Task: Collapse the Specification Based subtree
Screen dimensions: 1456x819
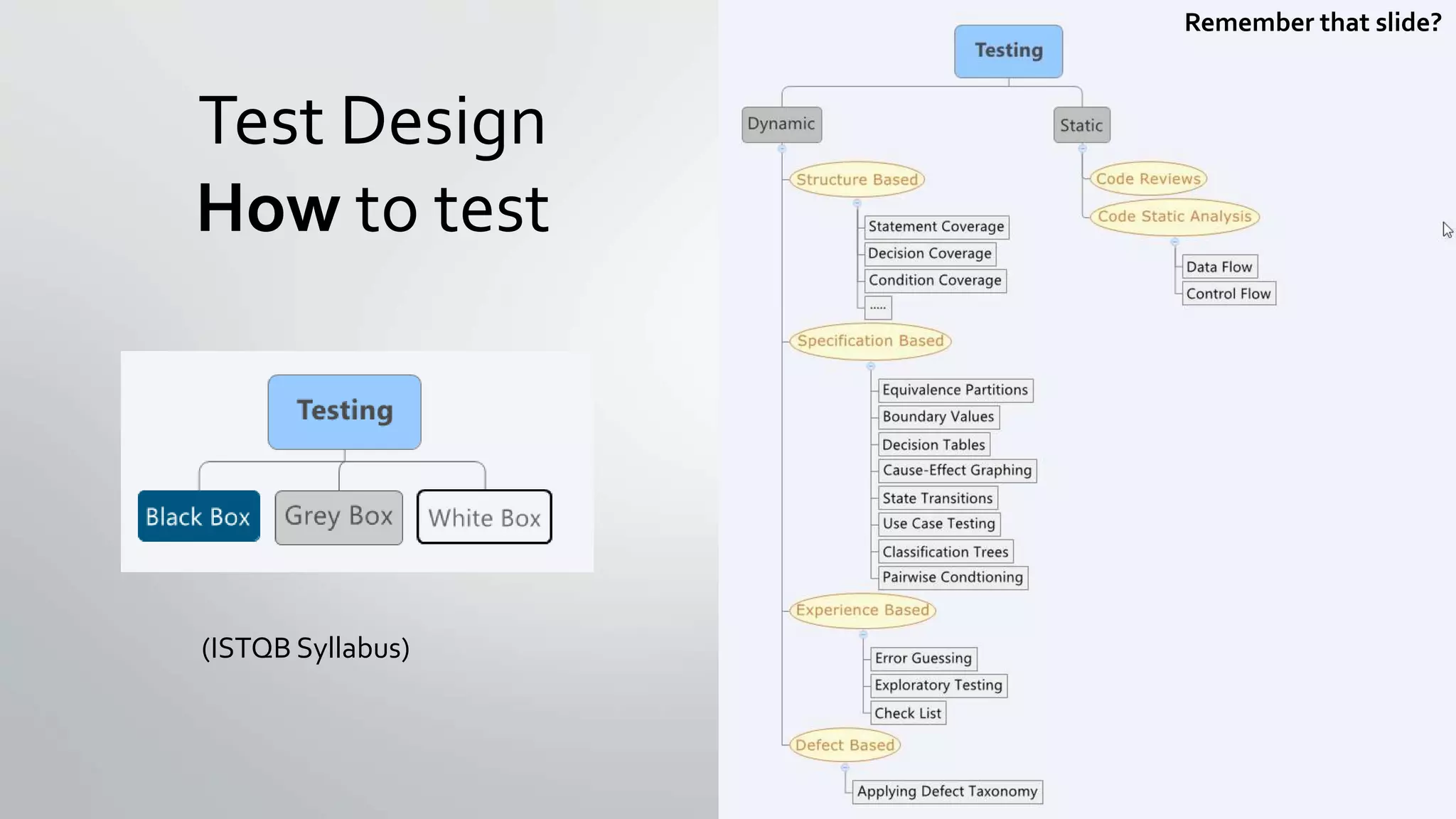Action: (x=871, y=366)
